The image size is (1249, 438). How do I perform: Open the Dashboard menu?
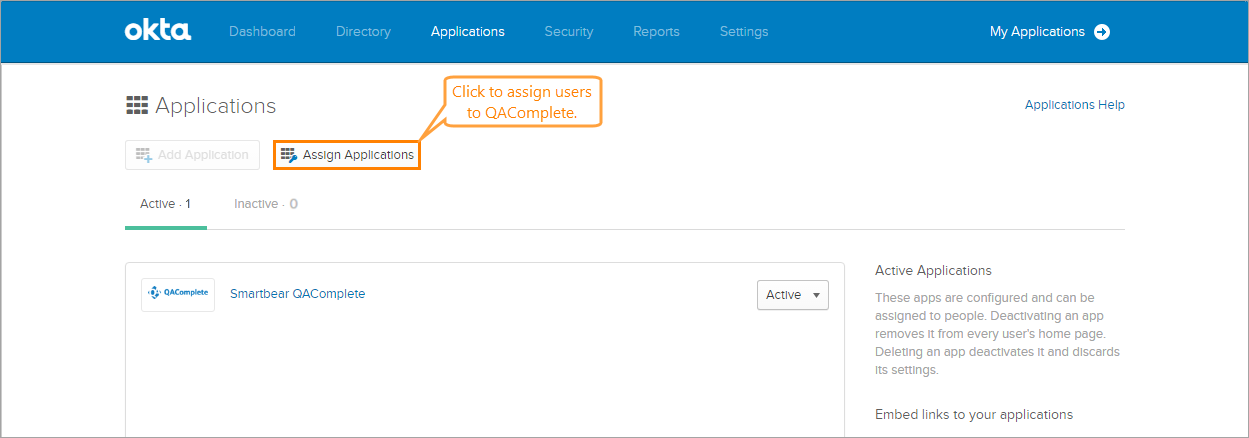[x=262, y=32]
